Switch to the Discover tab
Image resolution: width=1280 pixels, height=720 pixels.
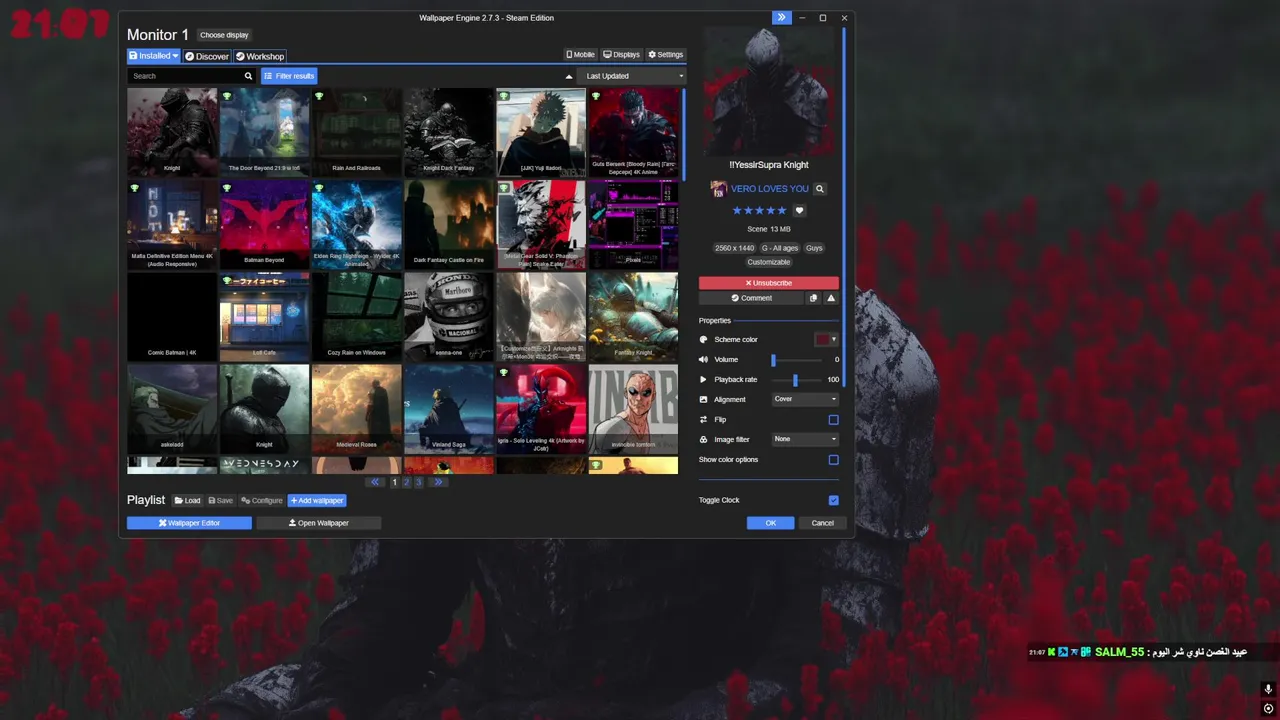(207, 56)
